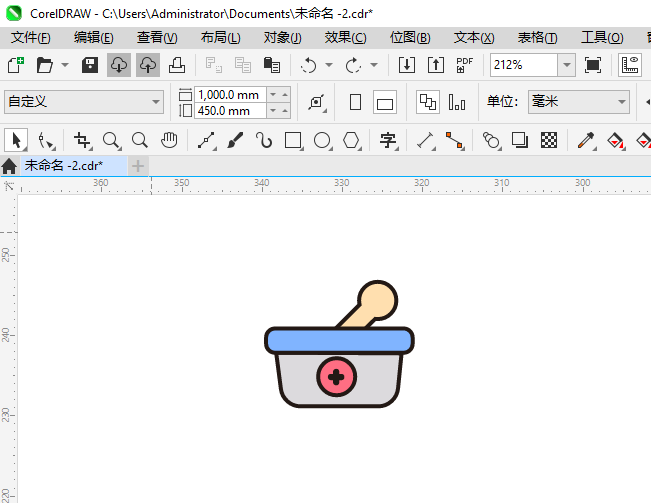Screen dimensions: 651x503
Task: Open the 编辑(E) menu
Action: pyautogui.click(x=94, y=38)
